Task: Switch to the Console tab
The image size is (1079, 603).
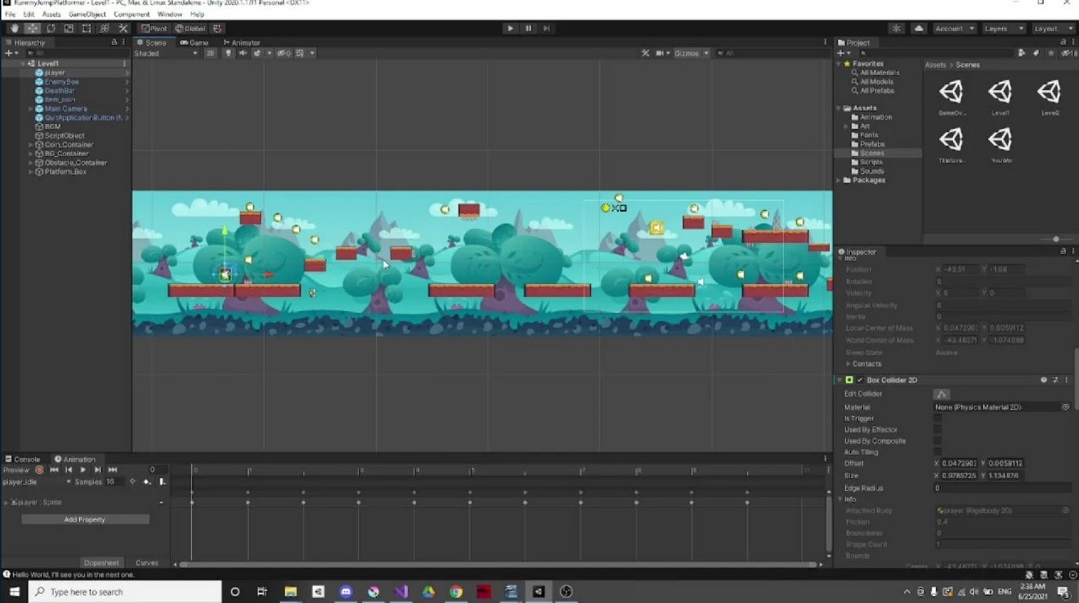Action: point(23,459)
